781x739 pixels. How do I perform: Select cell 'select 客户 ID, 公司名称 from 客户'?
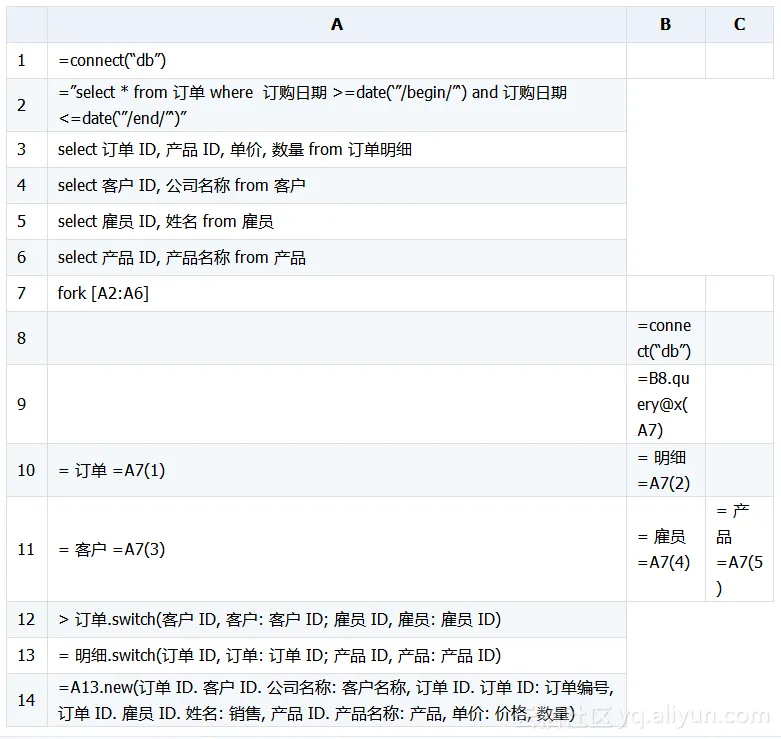pos(337,185)
